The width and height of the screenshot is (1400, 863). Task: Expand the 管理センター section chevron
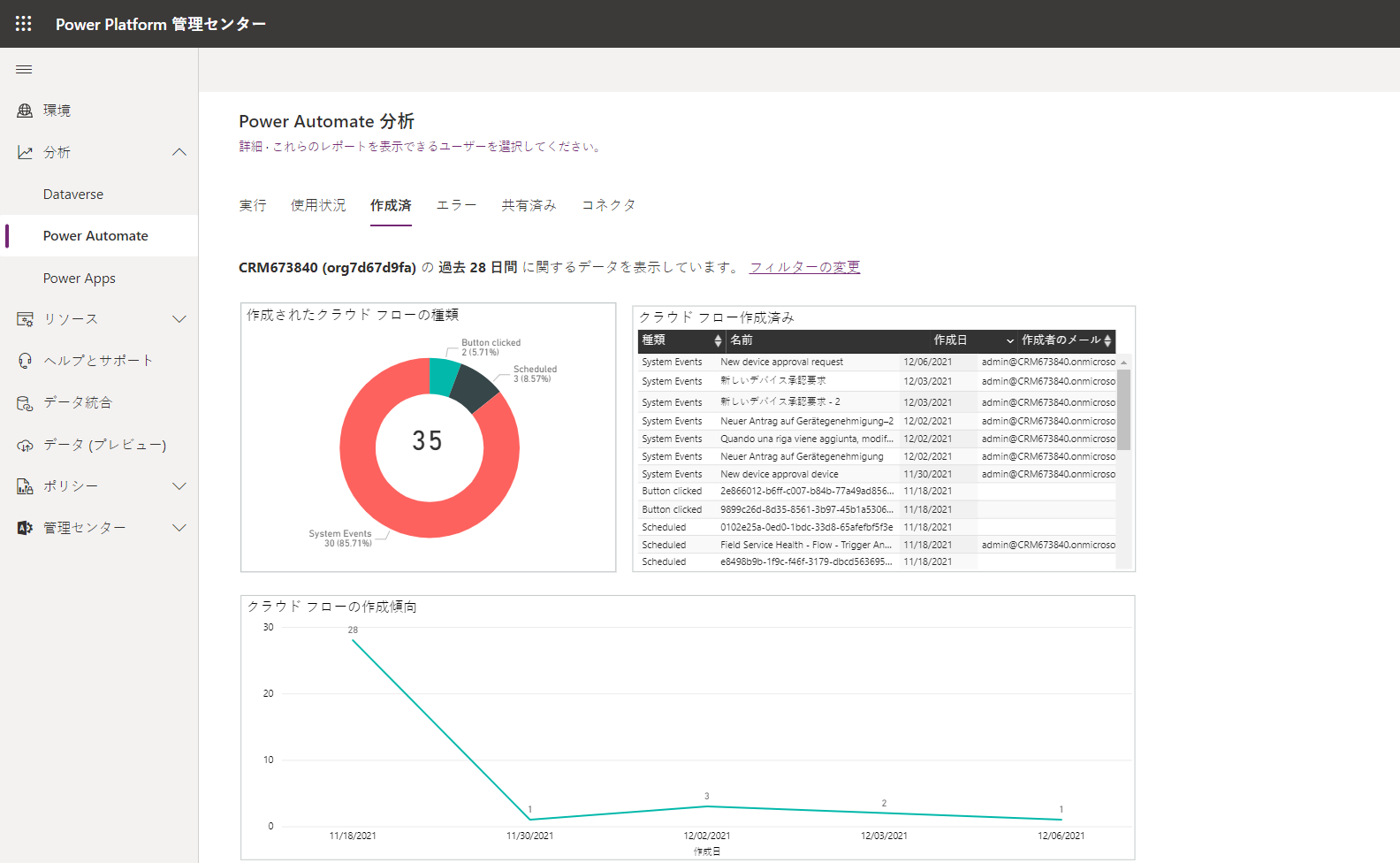point(179,528)
